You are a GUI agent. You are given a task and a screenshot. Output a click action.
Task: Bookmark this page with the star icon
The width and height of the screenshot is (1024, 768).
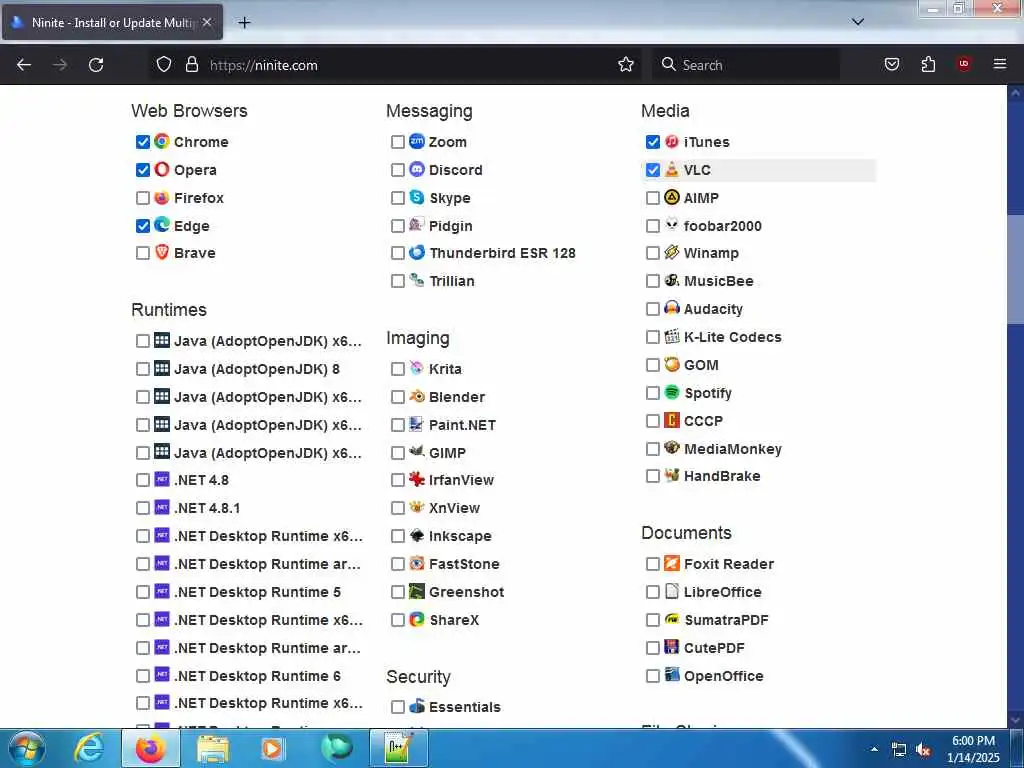(x=626, y=64)
